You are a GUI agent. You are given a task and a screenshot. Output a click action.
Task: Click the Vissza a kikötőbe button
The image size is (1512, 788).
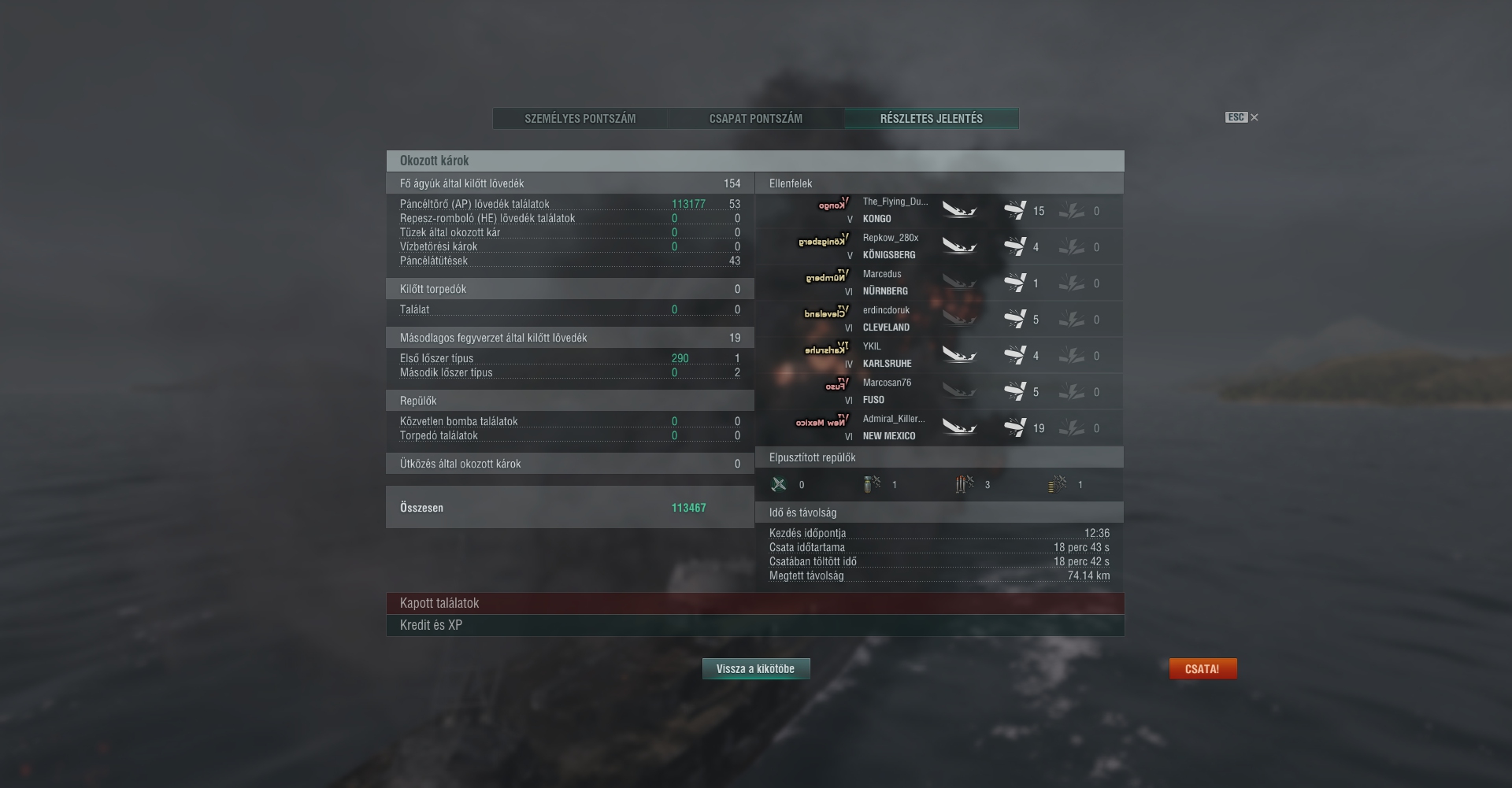point(756,668)
